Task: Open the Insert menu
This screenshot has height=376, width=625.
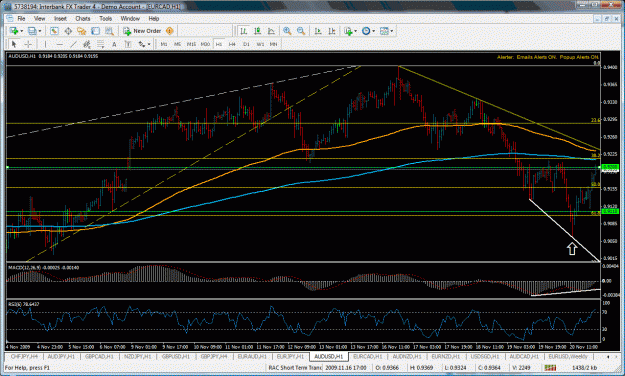Action: point(60,18)
